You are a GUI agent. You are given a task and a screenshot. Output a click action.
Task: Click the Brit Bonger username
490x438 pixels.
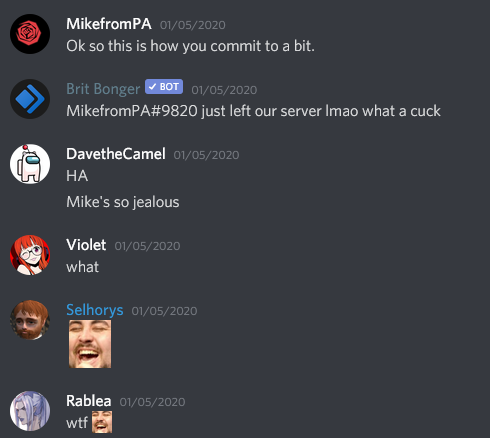point(103,89)
